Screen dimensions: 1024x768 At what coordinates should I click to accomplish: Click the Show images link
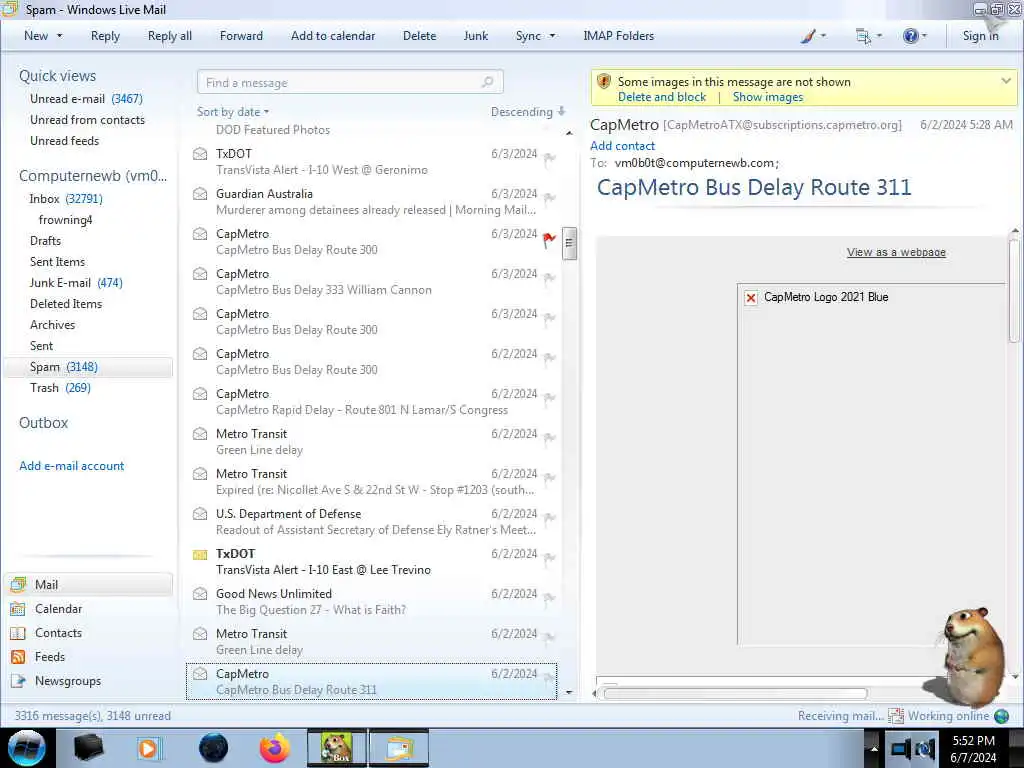(768, 97)
